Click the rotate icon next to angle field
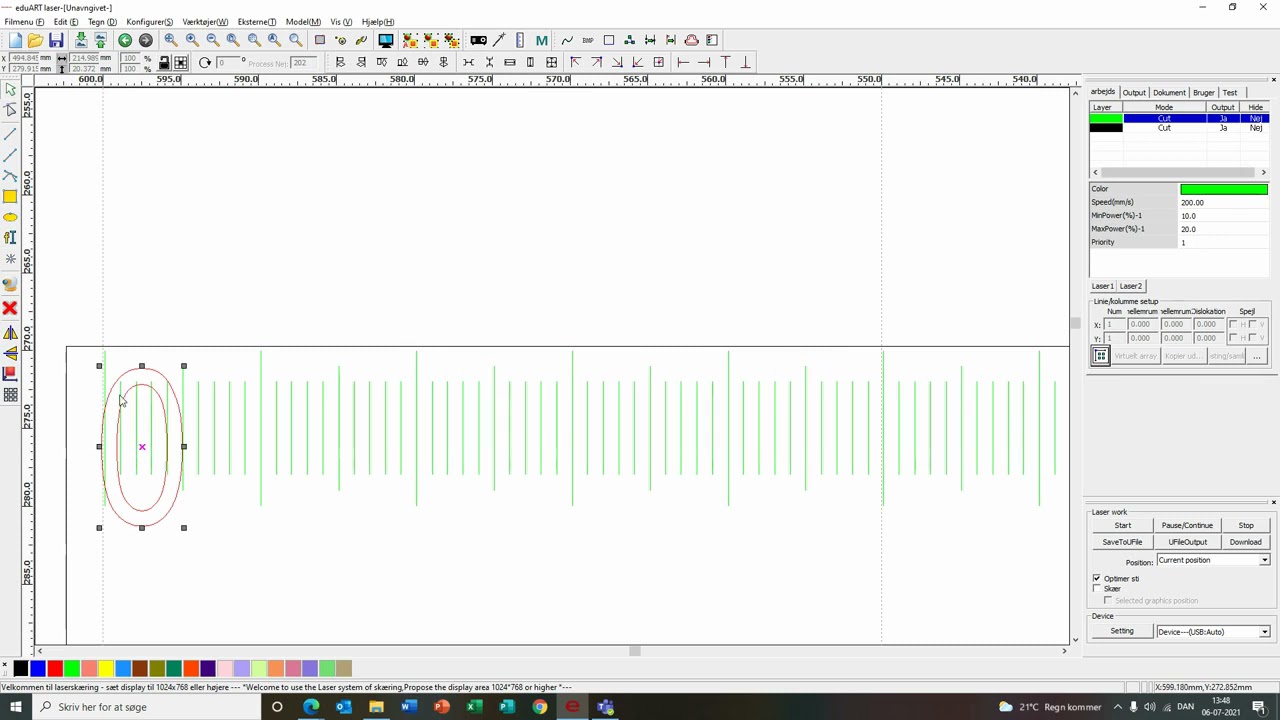The height and width of the screenshot is (720, 1280). click(205, 63)
